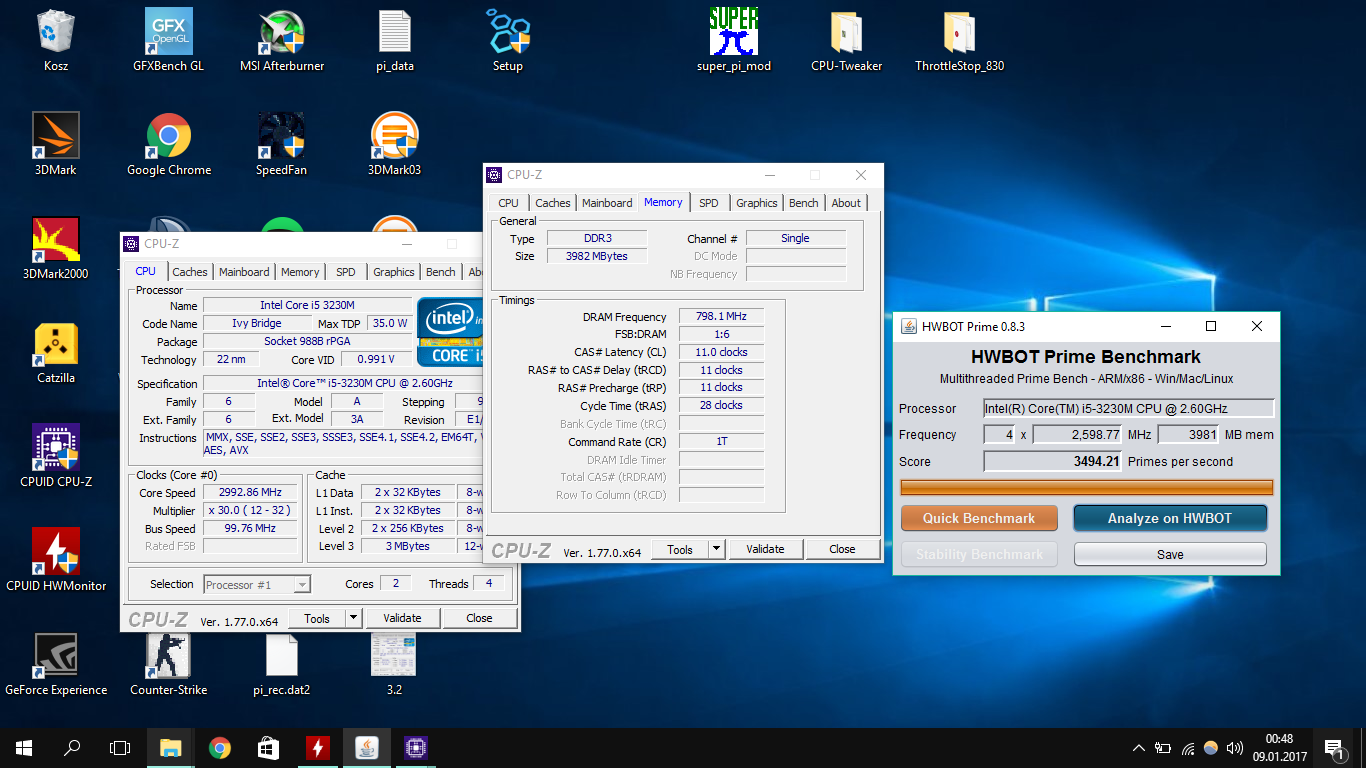Launch 3DMark2000 desktop shortcut
Image resolution: width=1366 pixels, height=768 pixels.
click(56, 248)
